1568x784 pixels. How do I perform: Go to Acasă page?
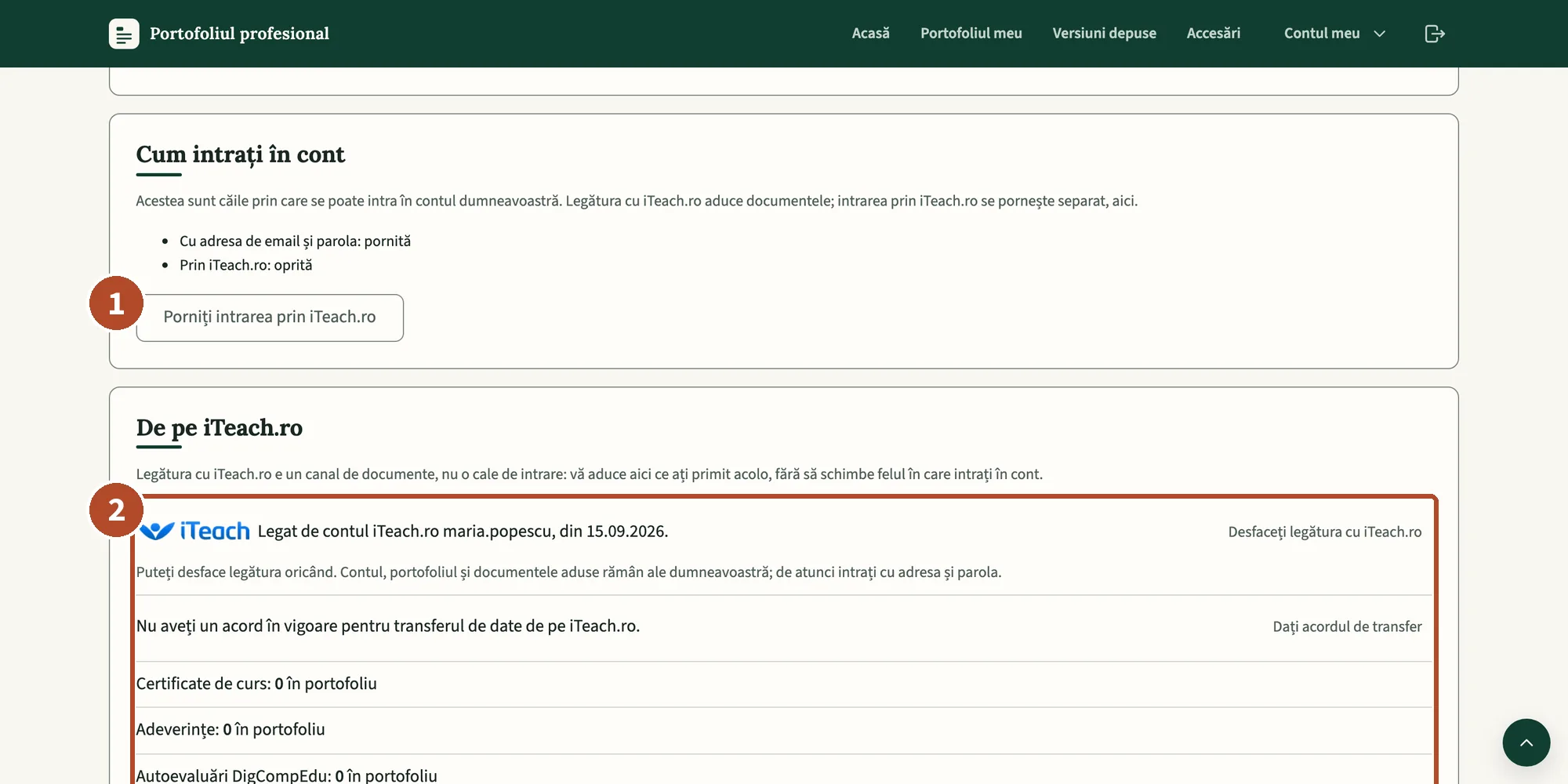[x=871, y=34]
